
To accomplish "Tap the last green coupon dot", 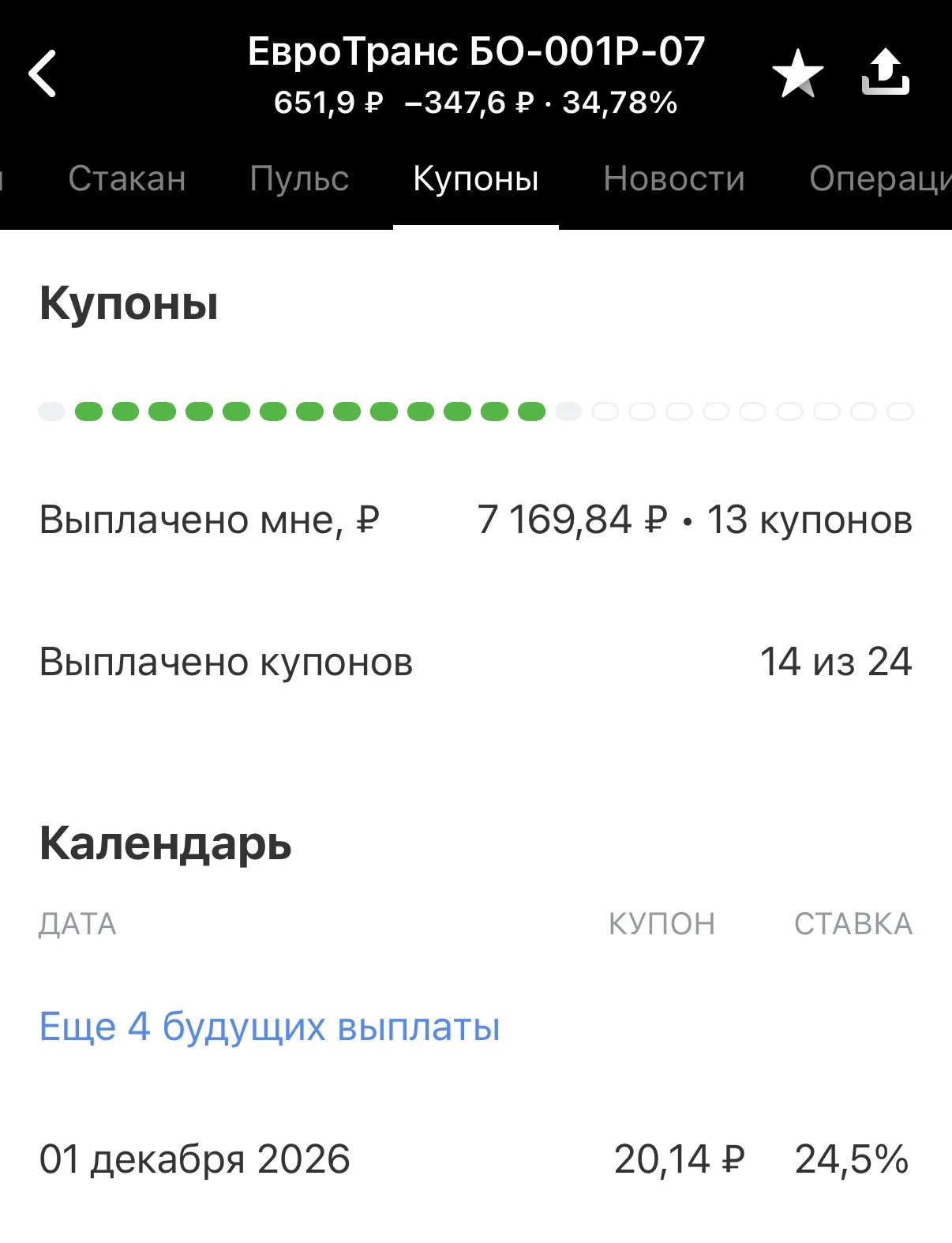I will [531, 411].
